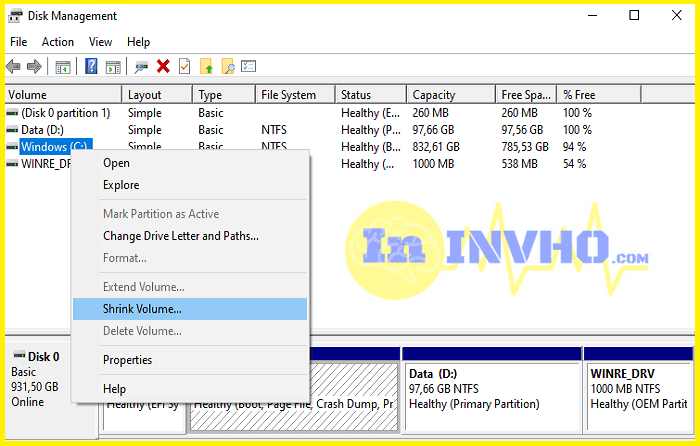
Task: Click the Show/Hide Console Tree icon
Action: click(x=63, y=67)
